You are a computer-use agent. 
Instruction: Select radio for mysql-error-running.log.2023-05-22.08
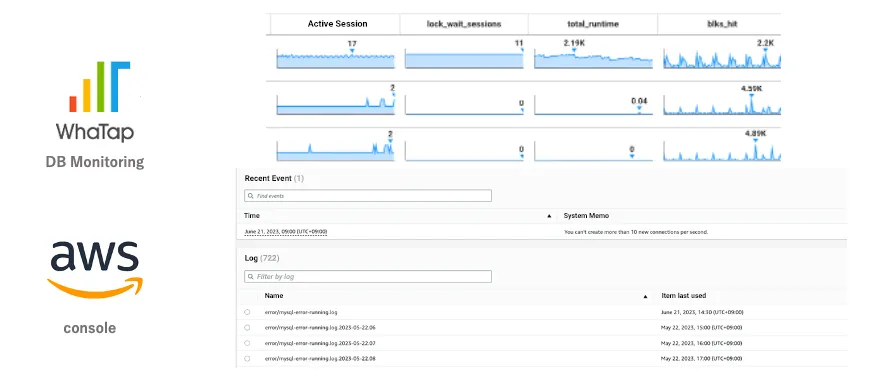click(247, 359)
